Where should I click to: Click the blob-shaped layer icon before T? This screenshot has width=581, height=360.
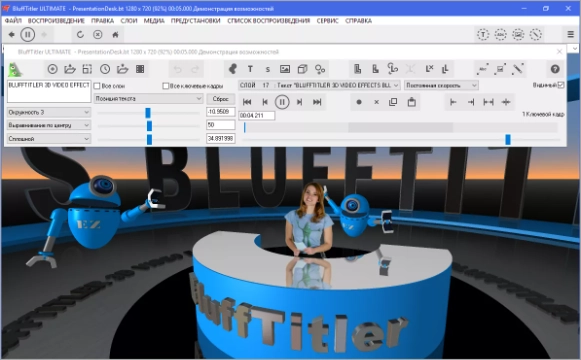pos(233,69)
